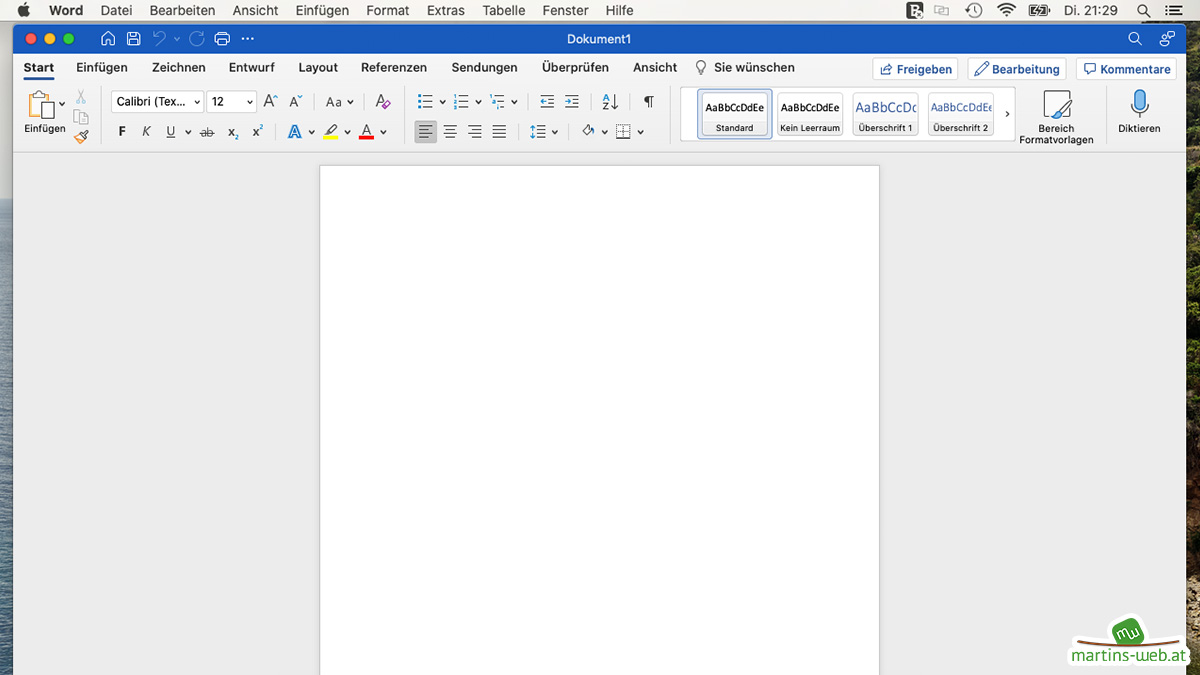Open the Kommentare pane

click(x=1126, y=69)
